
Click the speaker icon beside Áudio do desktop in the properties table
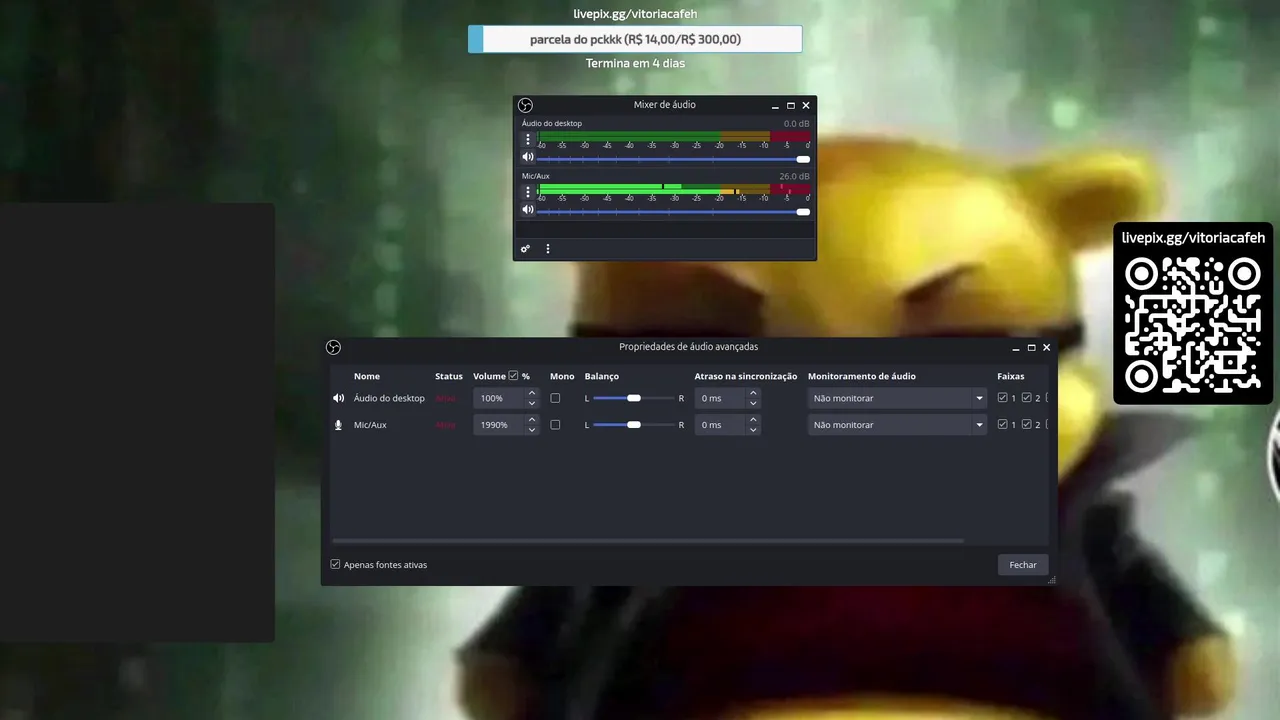pyautogui.click(x=338, y=398)
